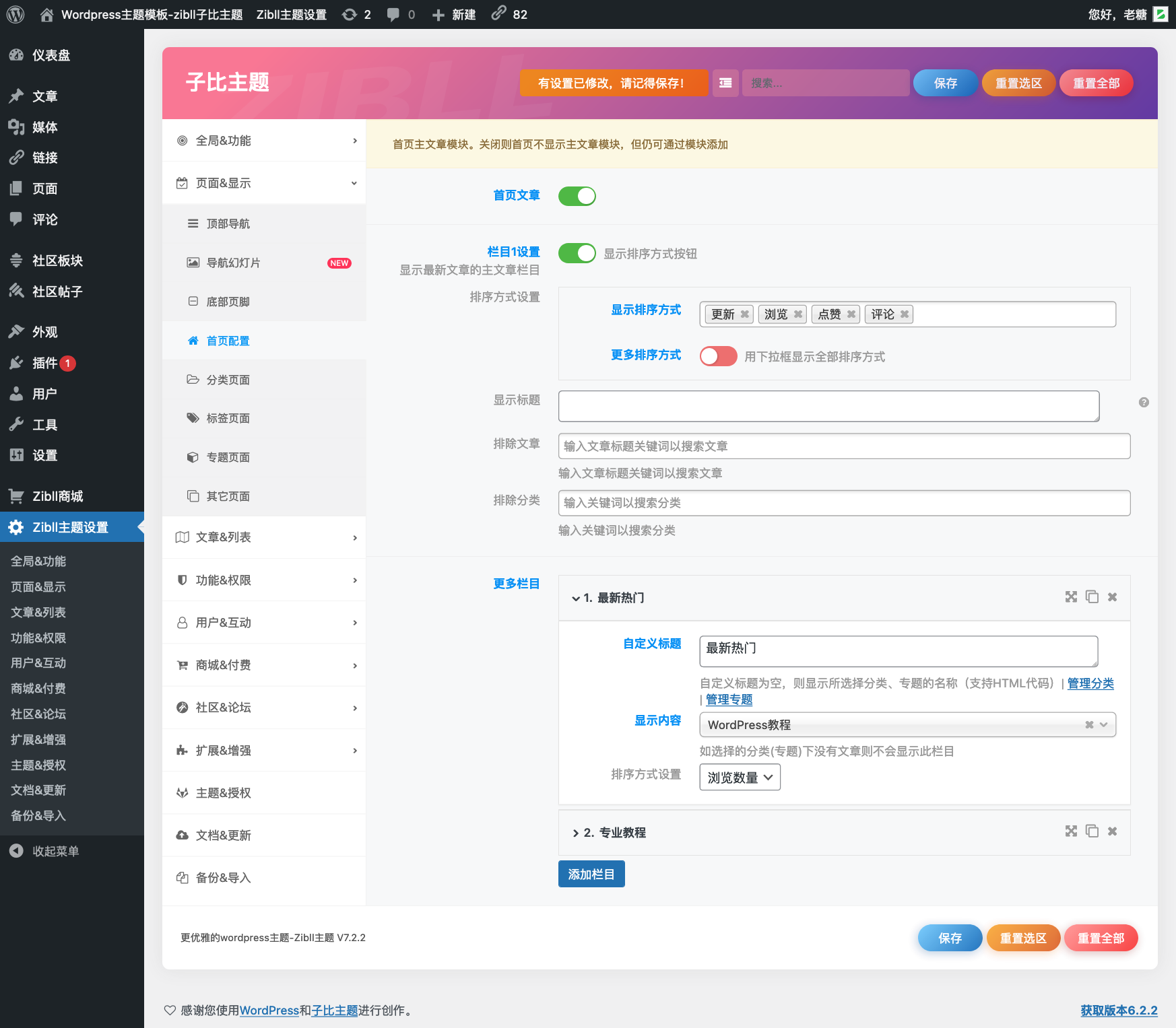
Task: Turn off 显示排序方式按钮 switch
Action: [577, 253]
